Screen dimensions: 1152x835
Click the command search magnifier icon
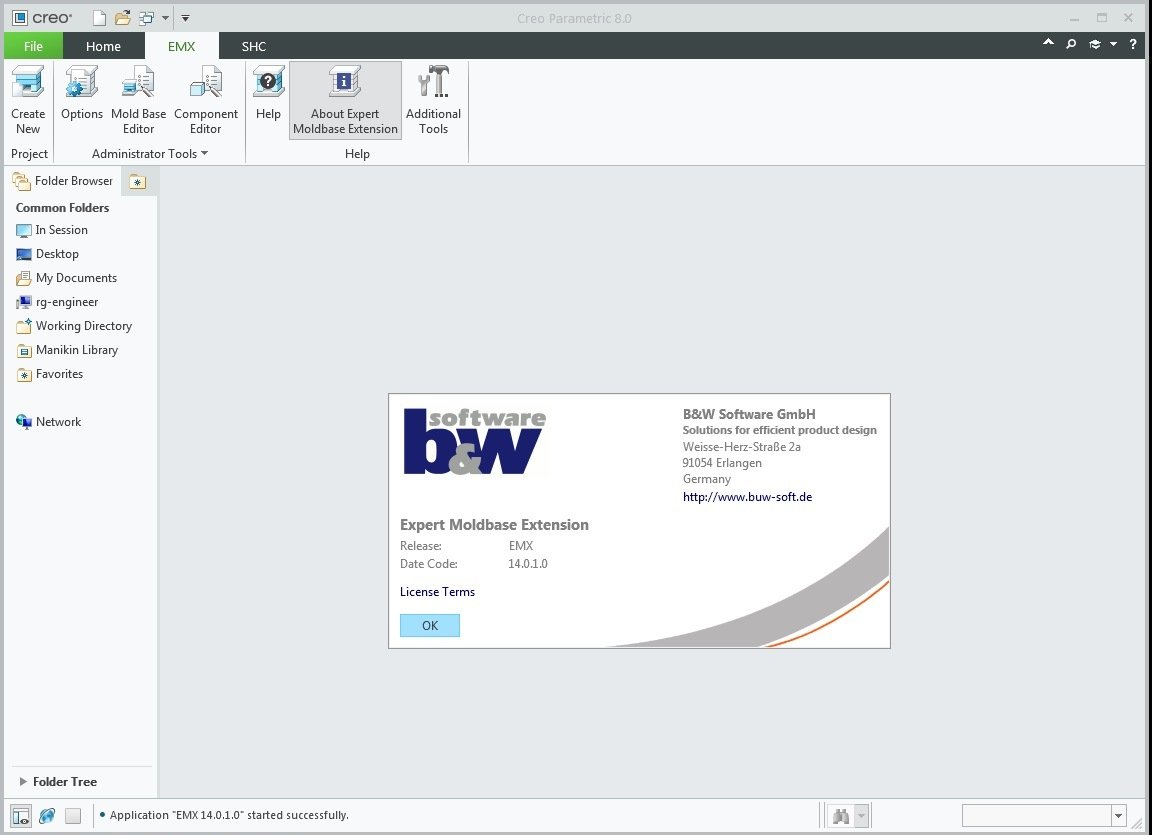coord(1071,44)
